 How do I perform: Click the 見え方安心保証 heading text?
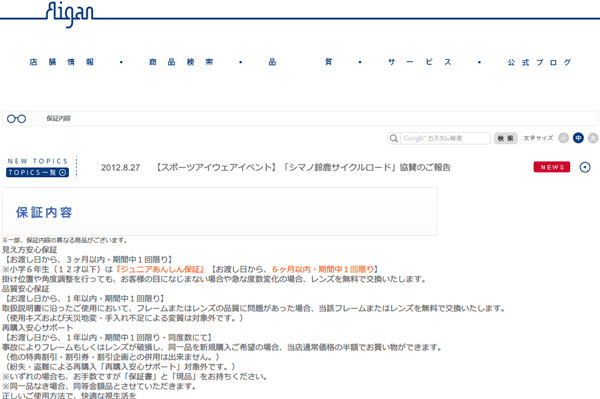30,250
